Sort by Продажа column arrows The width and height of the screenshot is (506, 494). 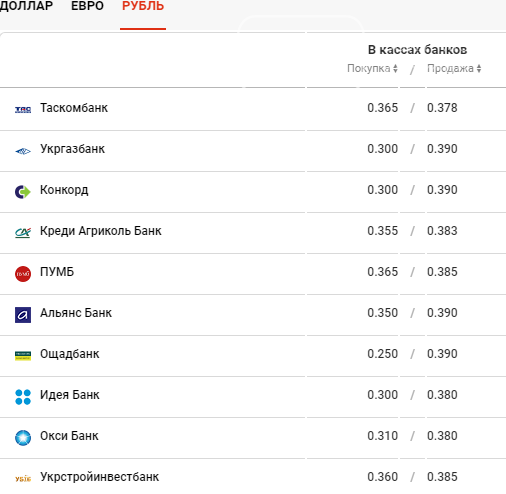coord(479,68)
